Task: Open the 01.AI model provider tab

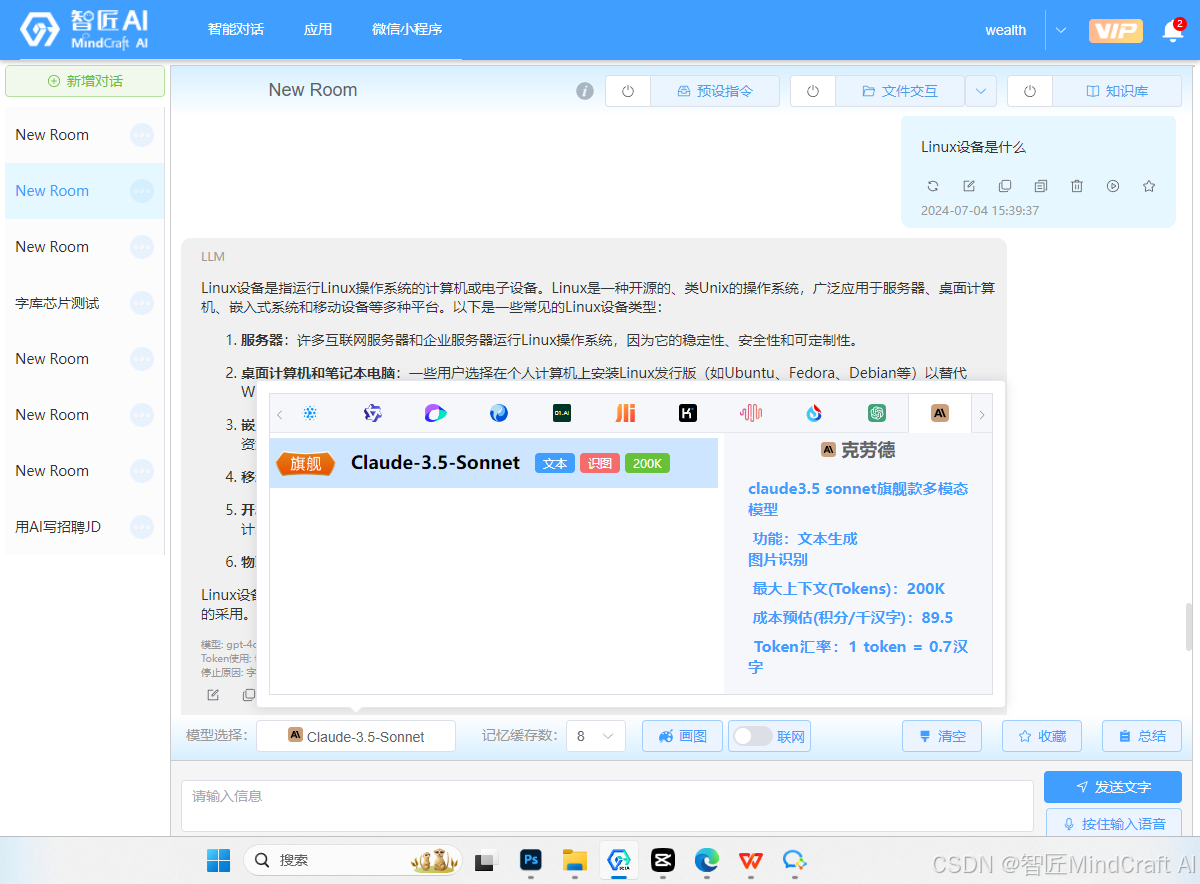Action: coord(562,413)
